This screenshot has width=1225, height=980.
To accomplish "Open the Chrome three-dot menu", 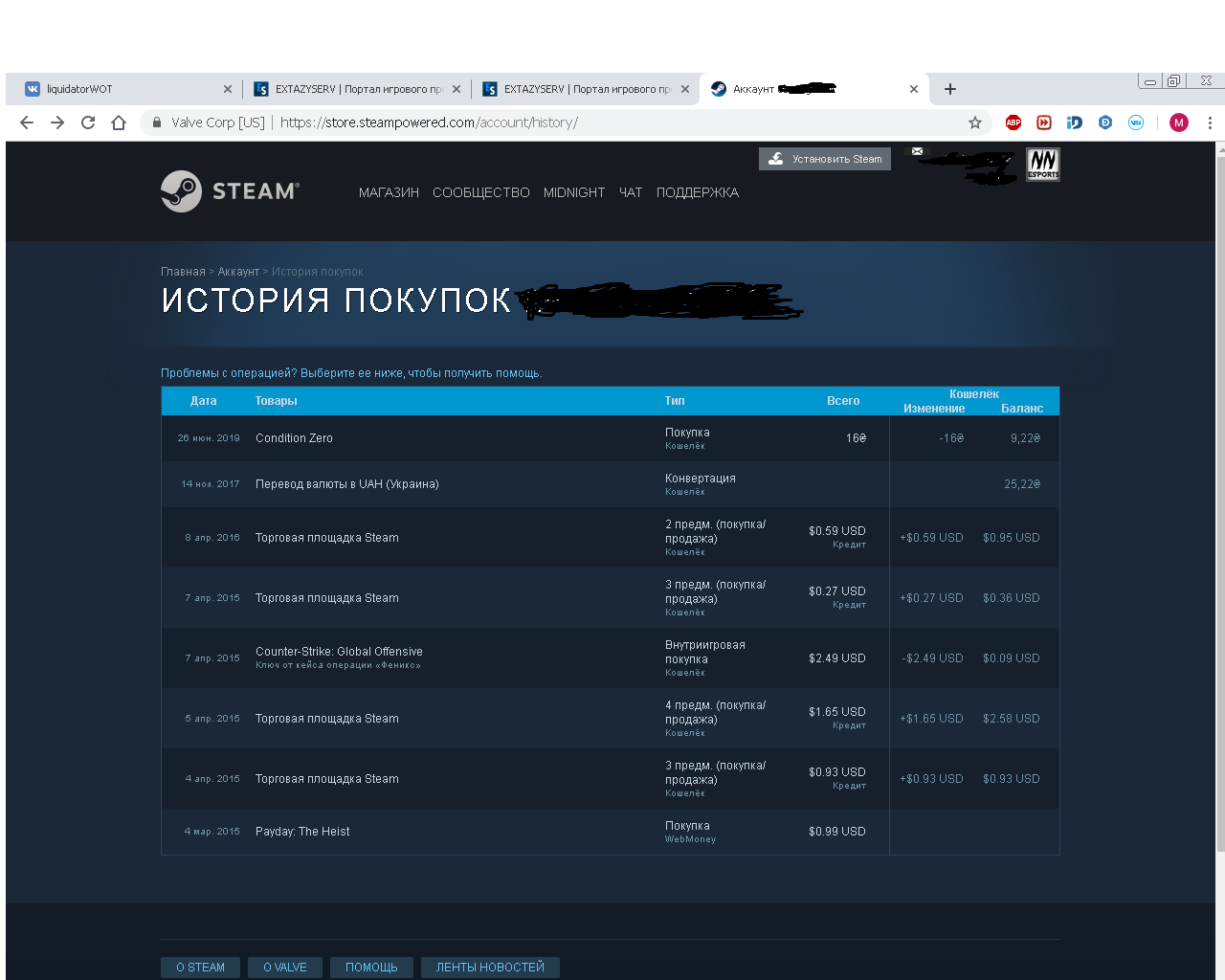I will [1210, 122].
